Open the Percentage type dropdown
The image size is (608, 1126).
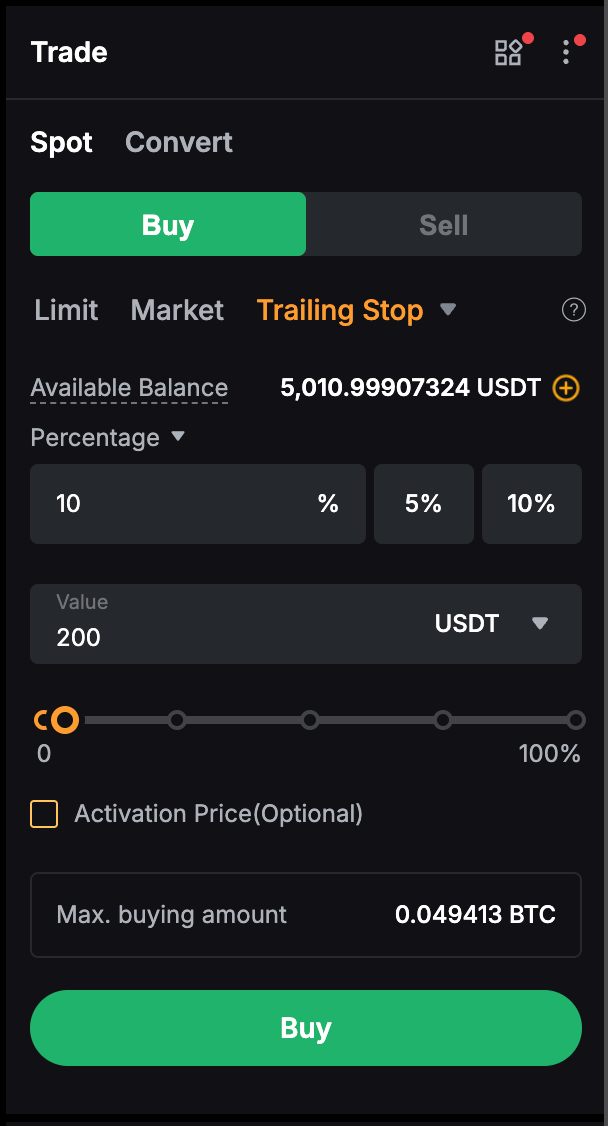(x=178, y=437)
